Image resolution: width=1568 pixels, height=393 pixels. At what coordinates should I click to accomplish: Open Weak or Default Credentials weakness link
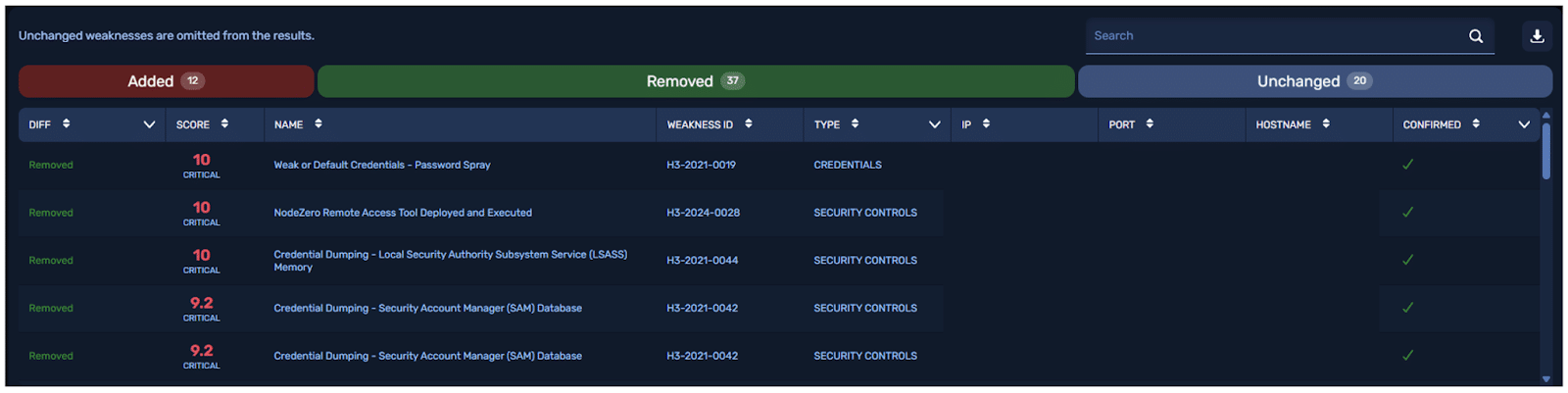(382, 165)
